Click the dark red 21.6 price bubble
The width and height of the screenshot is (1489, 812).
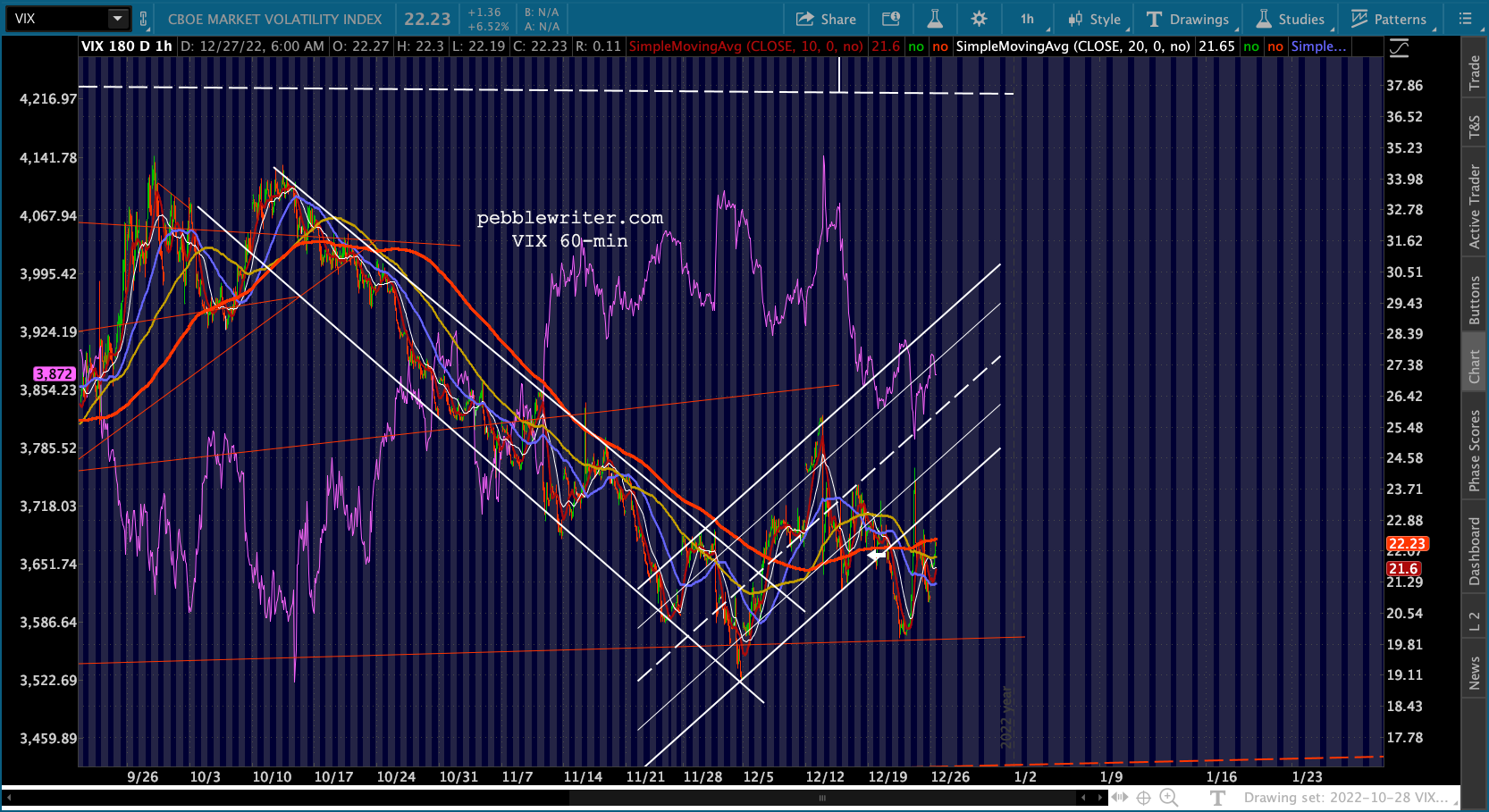coord(1403,569)
